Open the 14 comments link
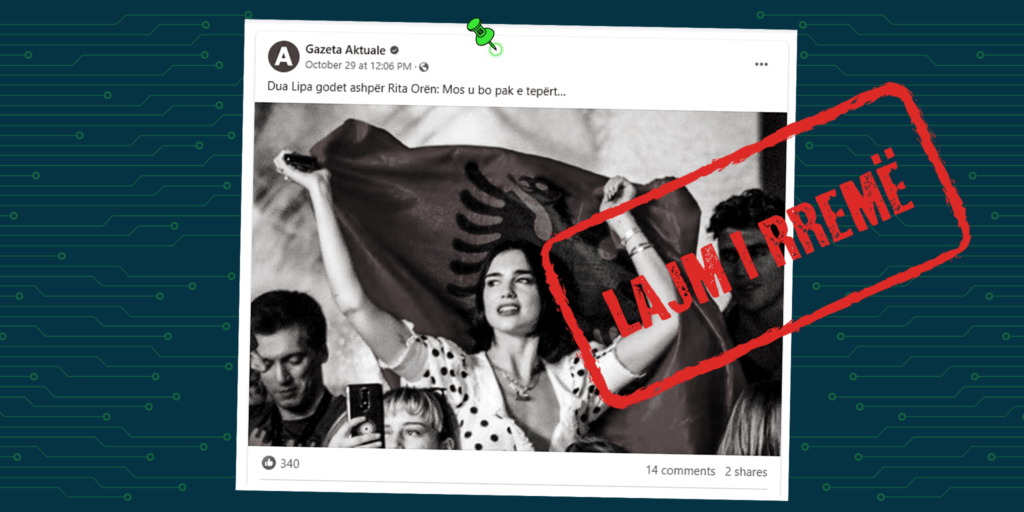Viewport: 1024px width, 512px height. [680, 470]
